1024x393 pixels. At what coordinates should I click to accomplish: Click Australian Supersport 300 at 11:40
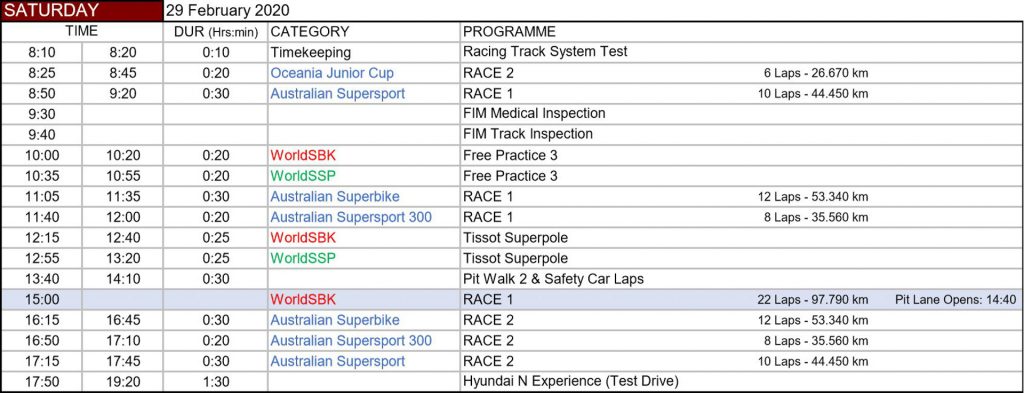(351, 217)
